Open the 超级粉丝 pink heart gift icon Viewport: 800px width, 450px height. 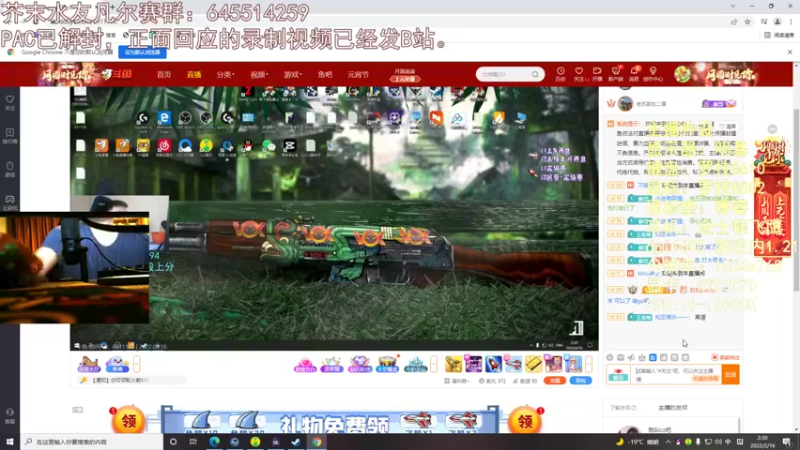point(305,364)
